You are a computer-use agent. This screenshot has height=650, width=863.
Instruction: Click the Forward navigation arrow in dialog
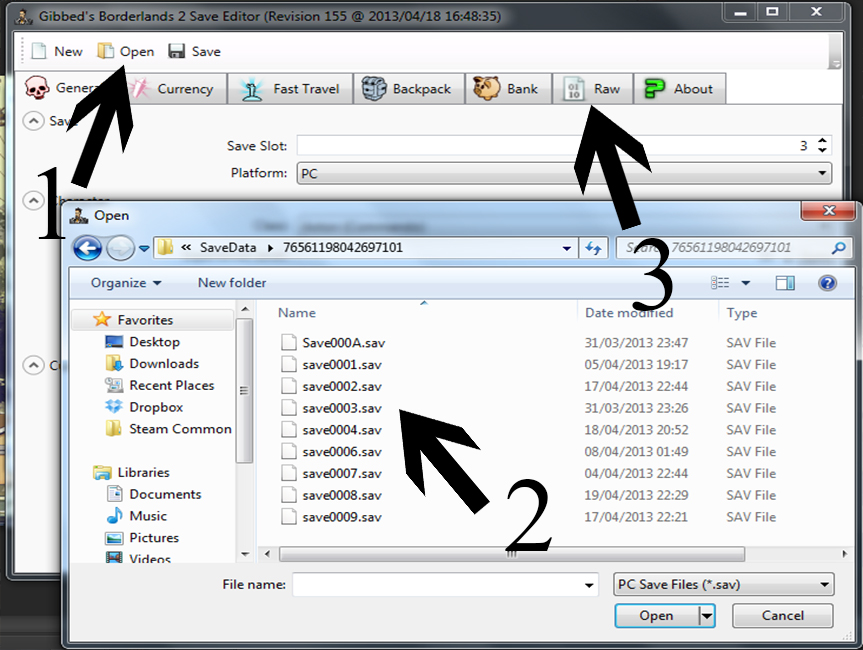coord(121,248)
